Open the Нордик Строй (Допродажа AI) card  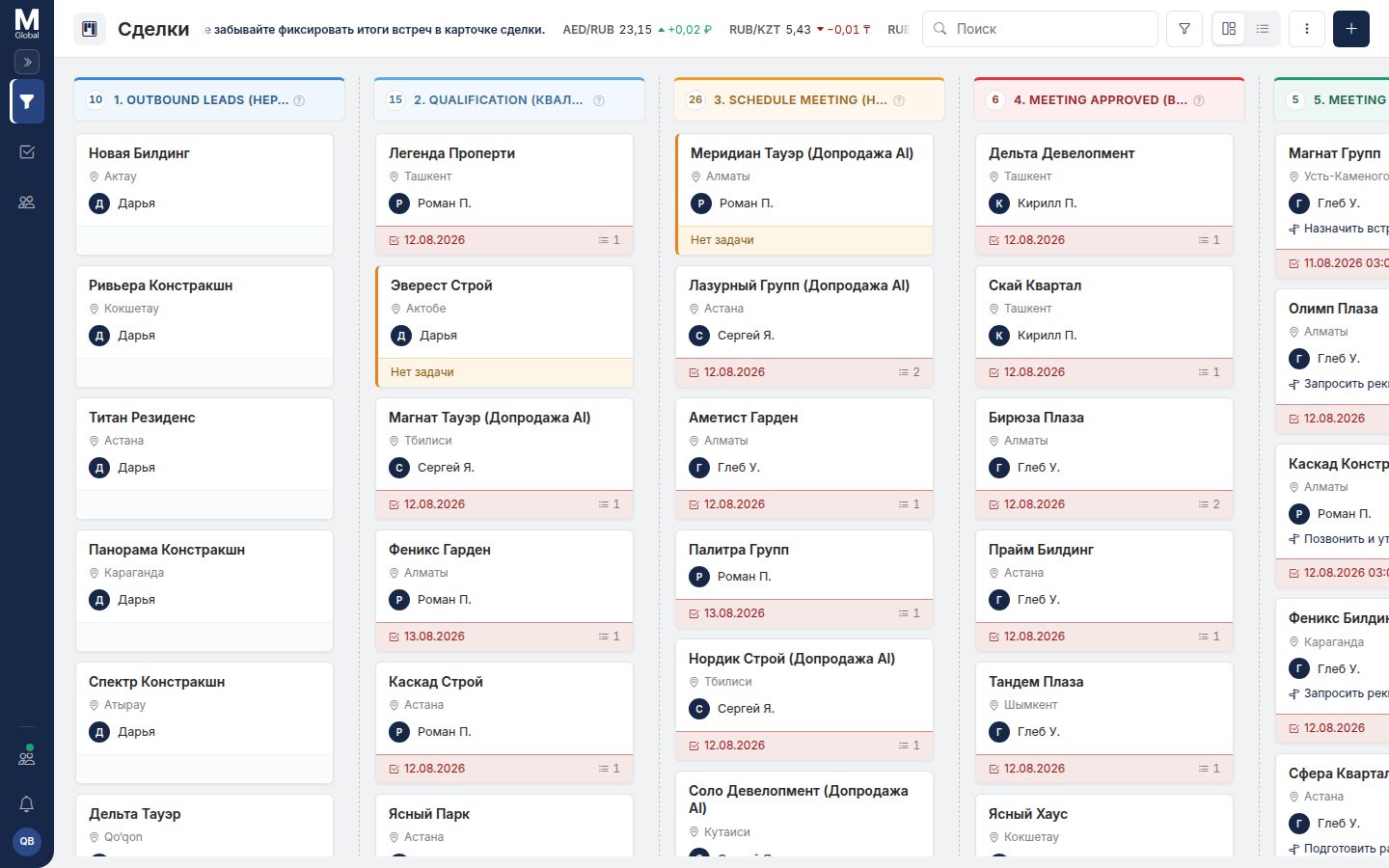[x=804, y=699]
